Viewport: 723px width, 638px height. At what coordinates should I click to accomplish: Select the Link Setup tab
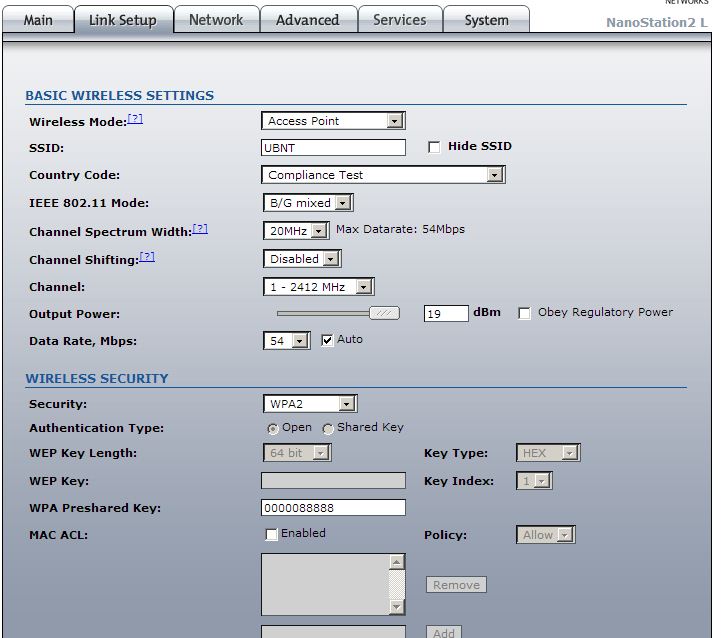click(123, 20)
